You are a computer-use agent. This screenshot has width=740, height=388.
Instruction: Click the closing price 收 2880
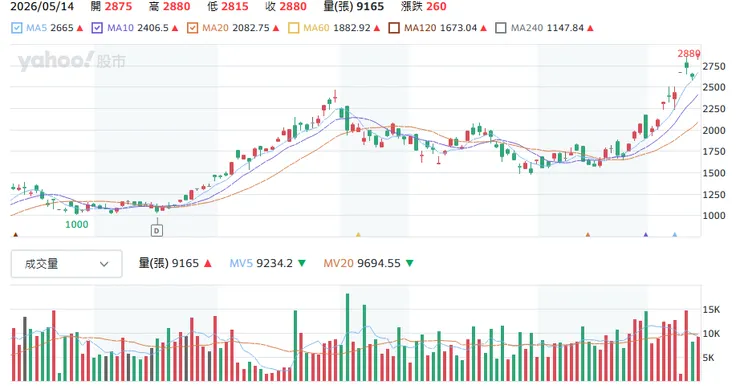coord(286,7)
